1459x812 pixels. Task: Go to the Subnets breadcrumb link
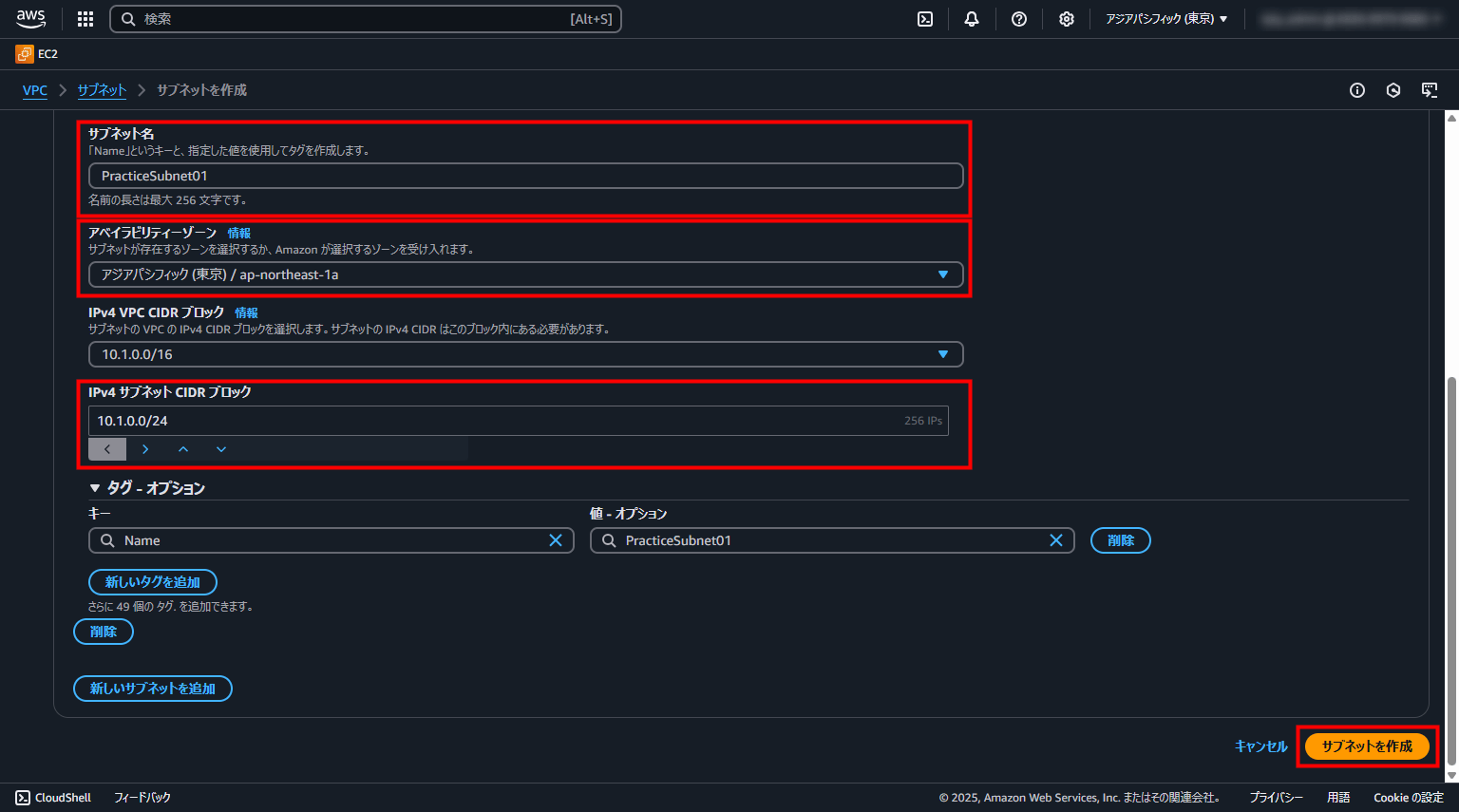tap(102, 90)
